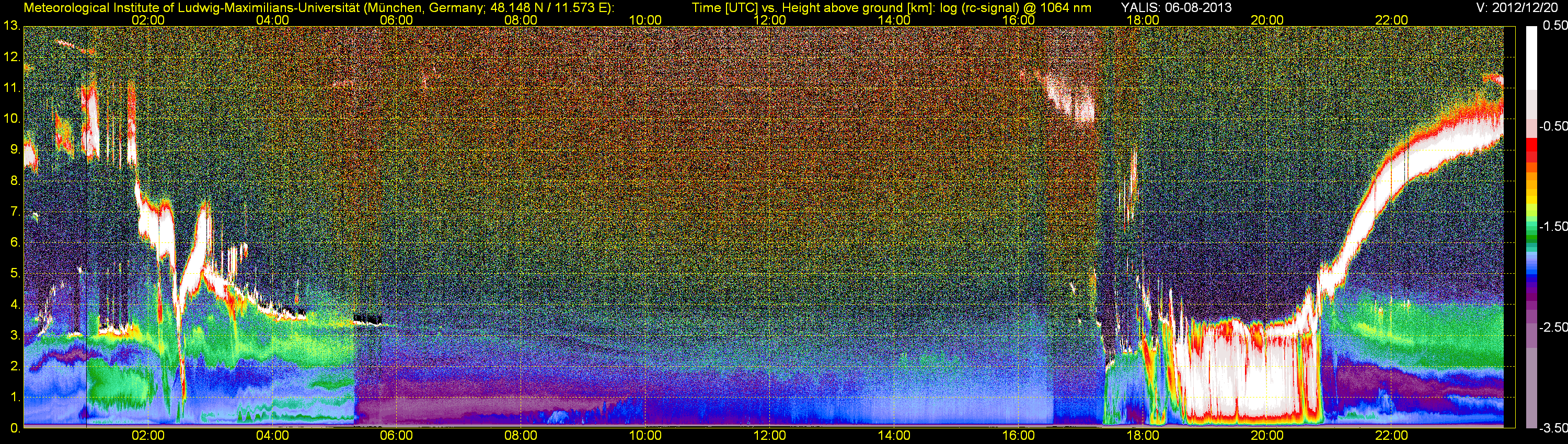Select the 20:00 label on the top time axis
The height and width of the screenshot is (444, 1568).
1267,20
